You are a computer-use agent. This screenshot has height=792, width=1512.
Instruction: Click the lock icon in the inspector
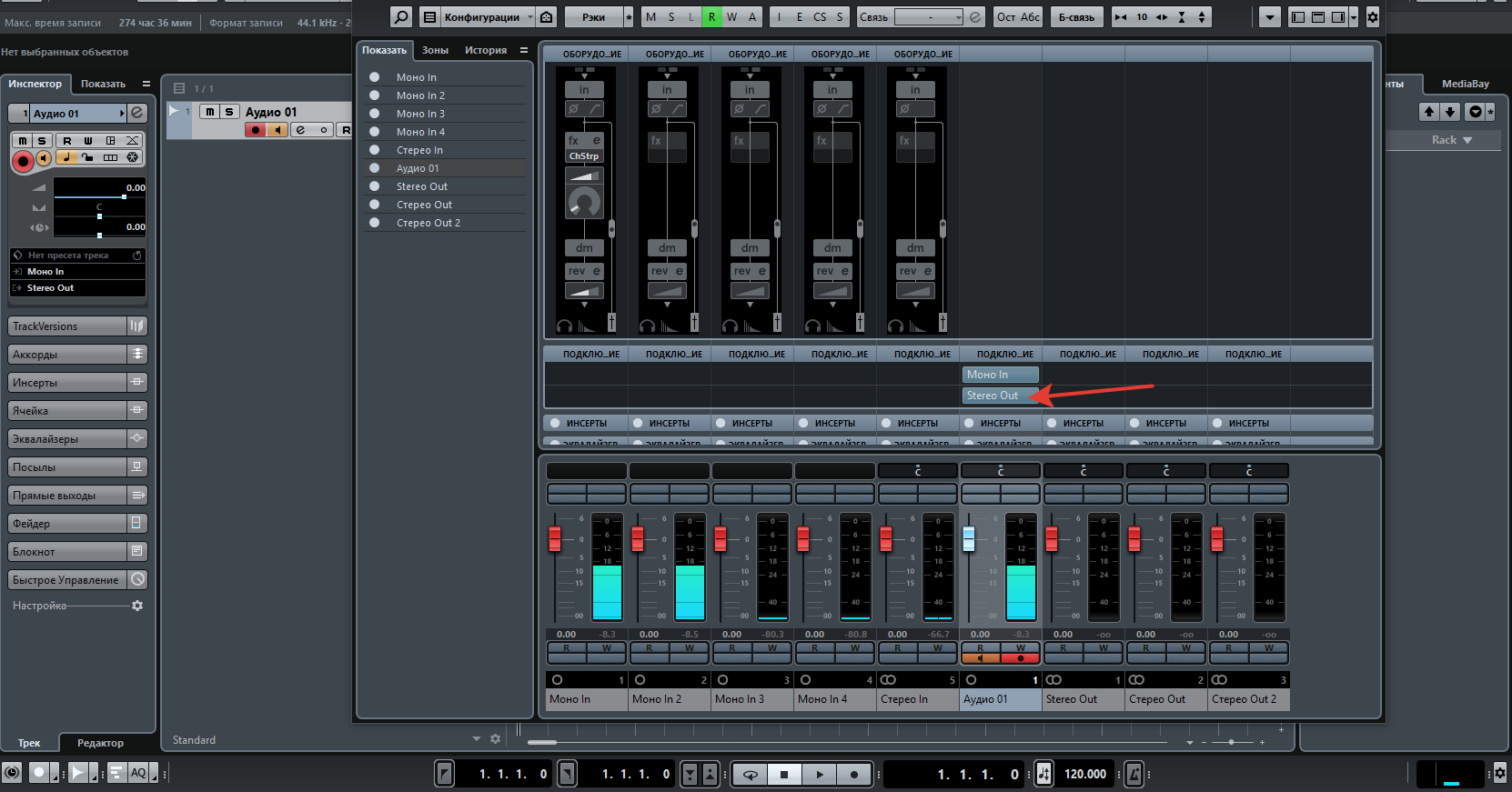click(87, 157)
